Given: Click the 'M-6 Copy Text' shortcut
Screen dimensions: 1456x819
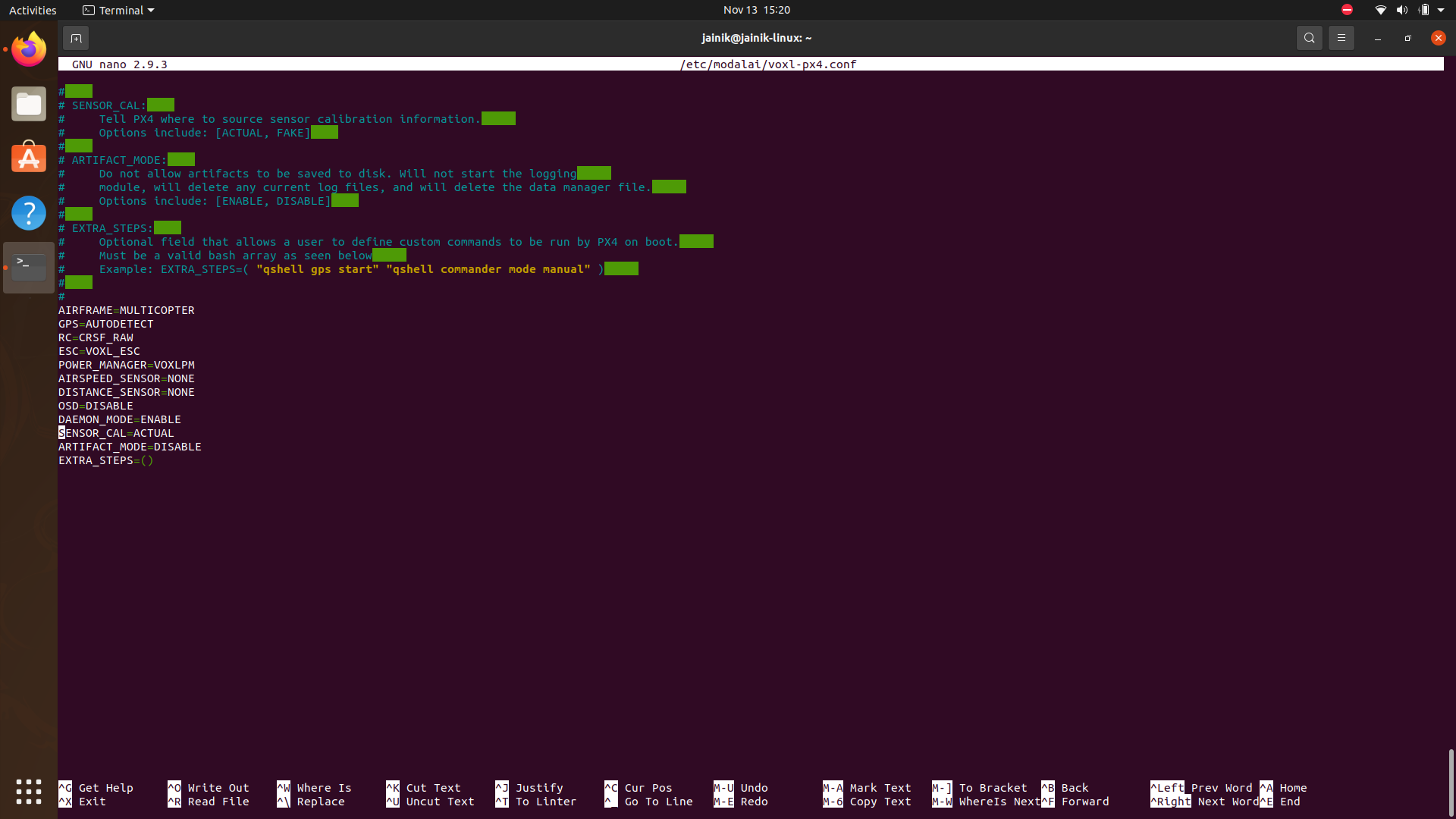Looking at the screenshot, I should point(868,802).
